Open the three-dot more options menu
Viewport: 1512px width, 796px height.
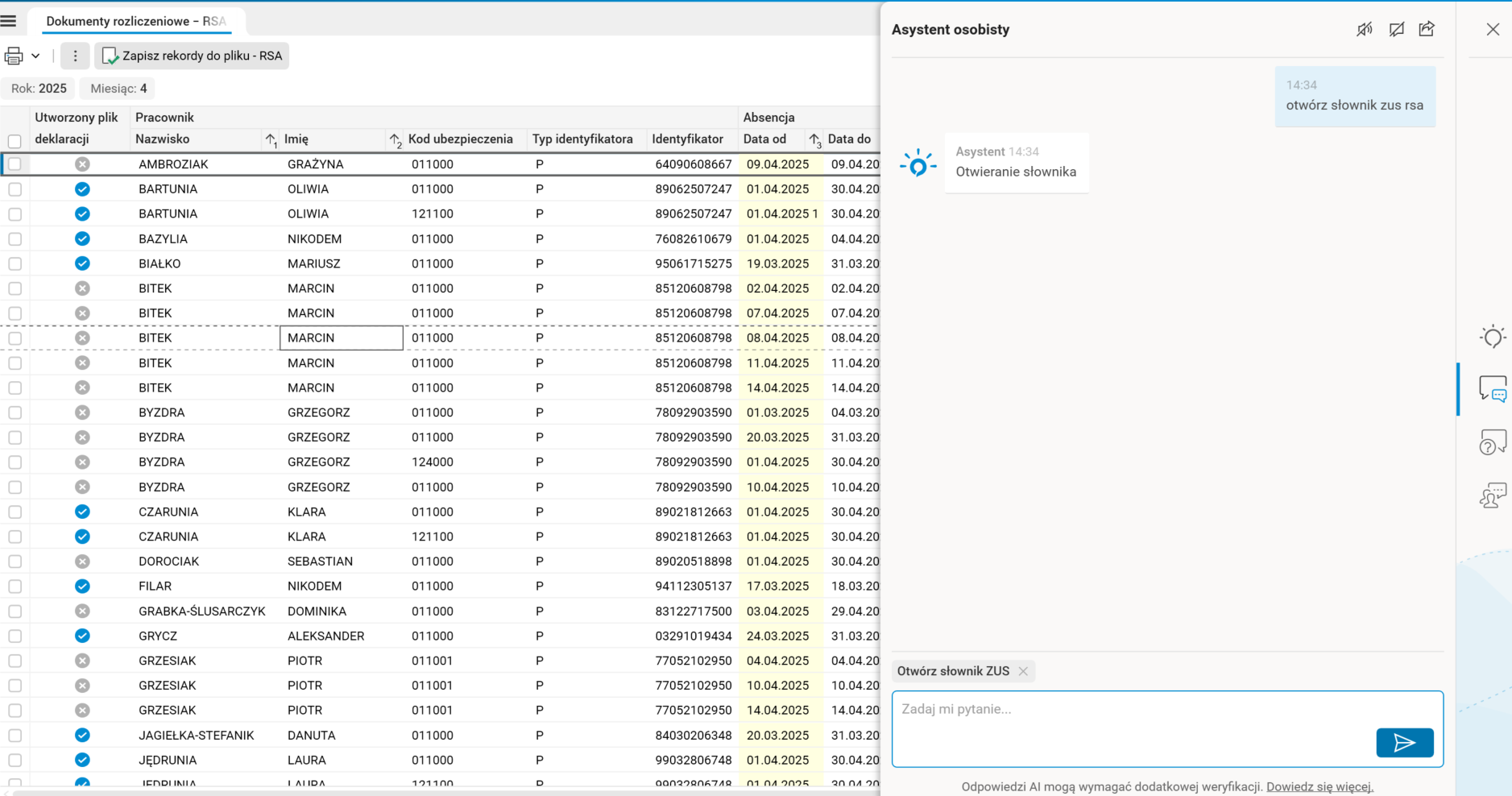click(x=75, y=56)
